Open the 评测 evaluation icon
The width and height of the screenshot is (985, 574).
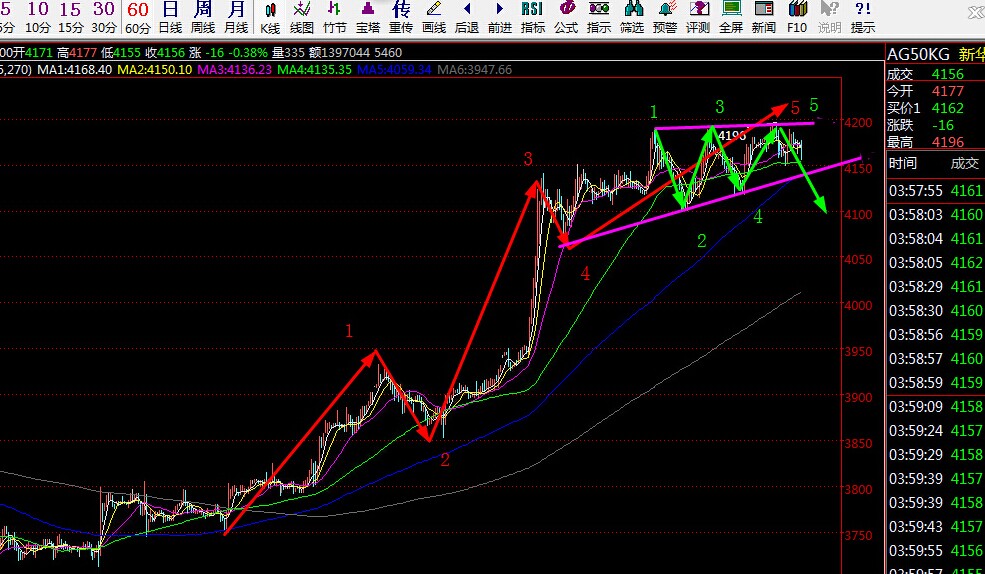click(698, 17)
